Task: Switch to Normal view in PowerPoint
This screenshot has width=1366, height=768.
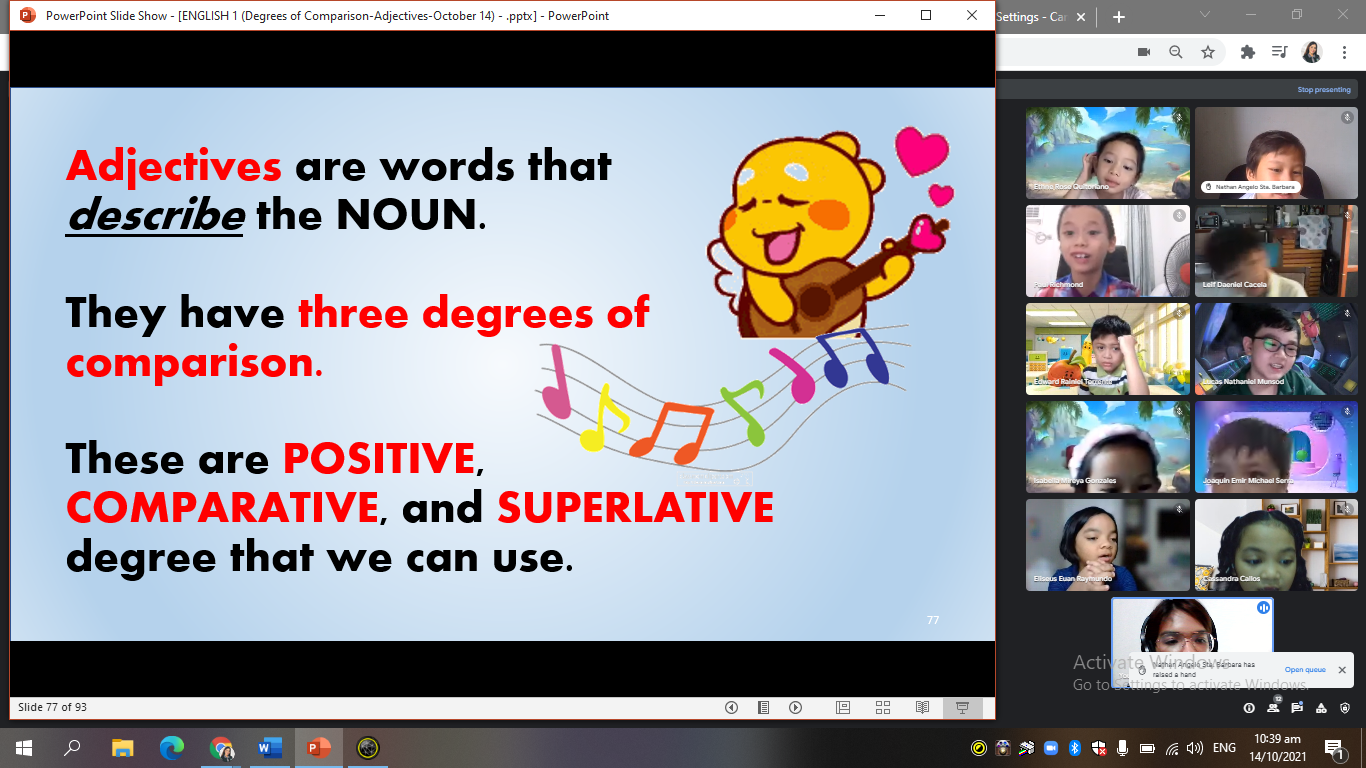Action: click(x=843, y=707)
